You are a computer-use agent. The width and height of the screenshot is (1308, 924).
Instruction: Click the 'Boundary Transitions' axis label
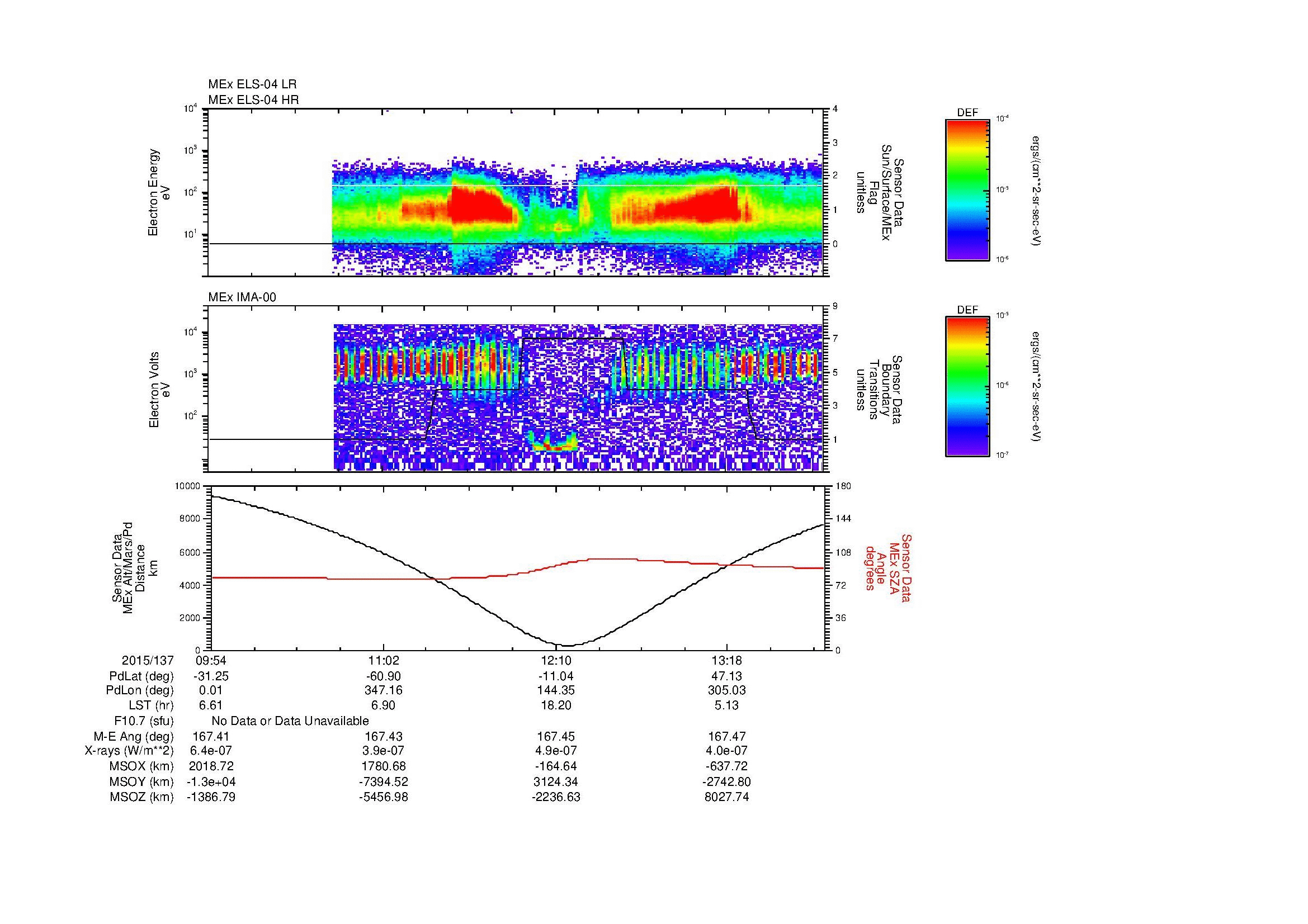(x=880, y=390)
